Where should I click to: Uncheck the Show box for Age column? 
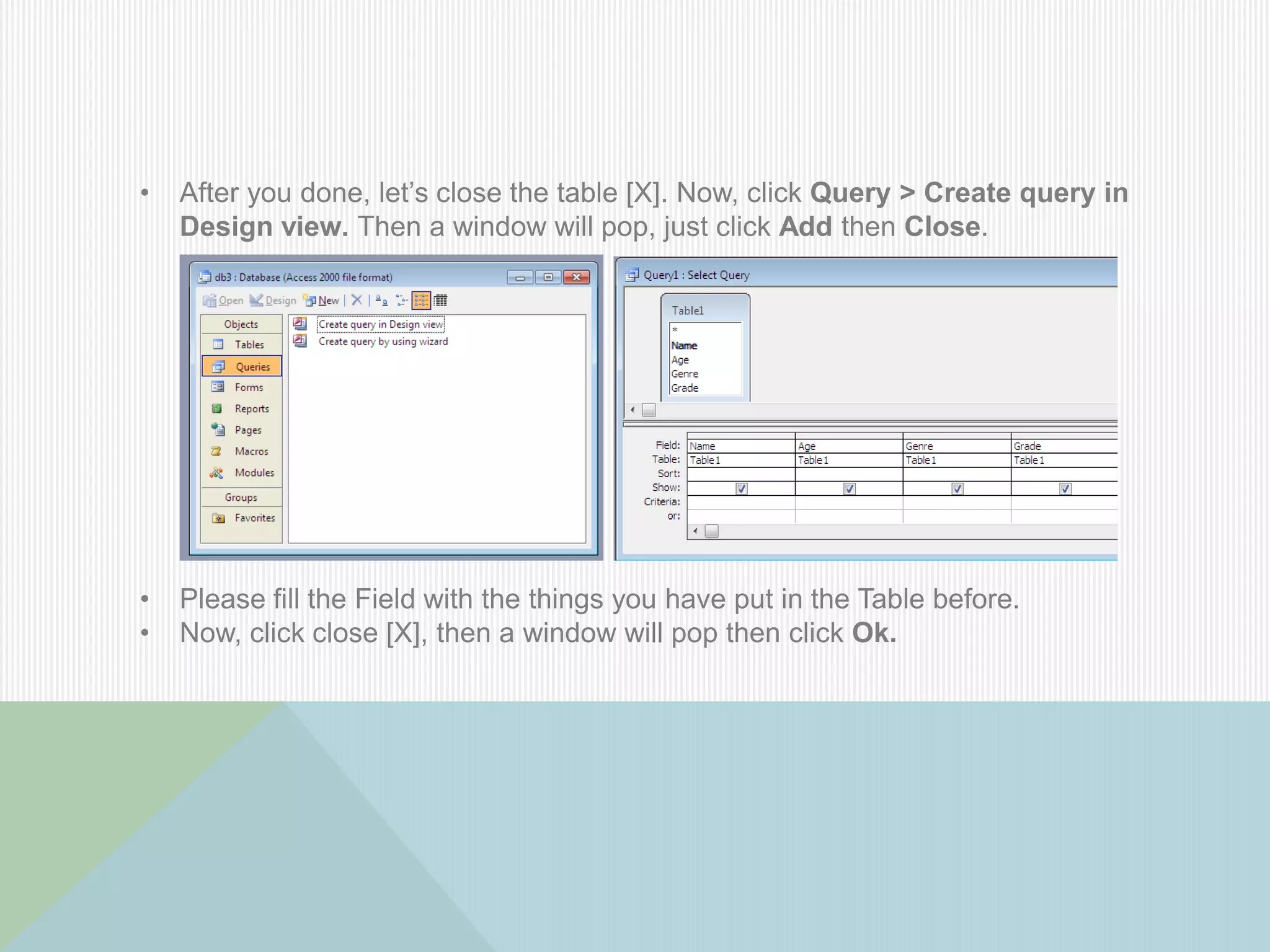[849, 488]
